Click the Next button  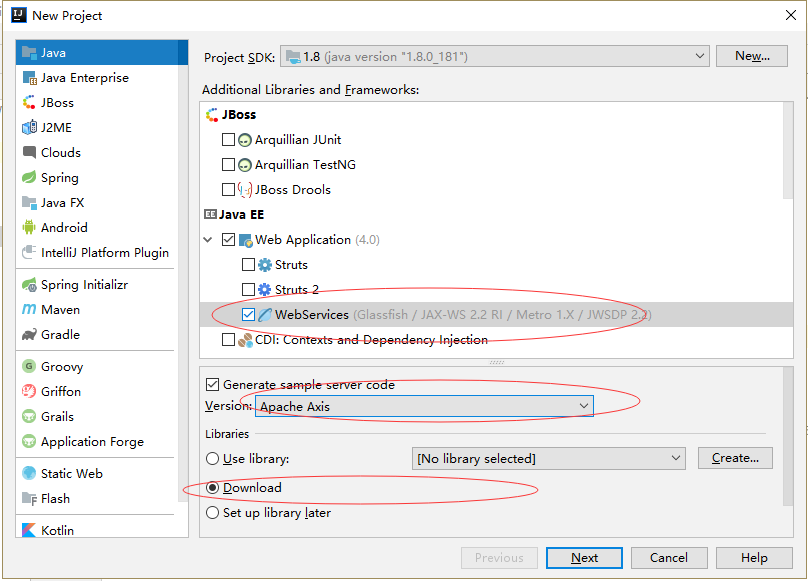pyautogui.click(x=584, y=558)
